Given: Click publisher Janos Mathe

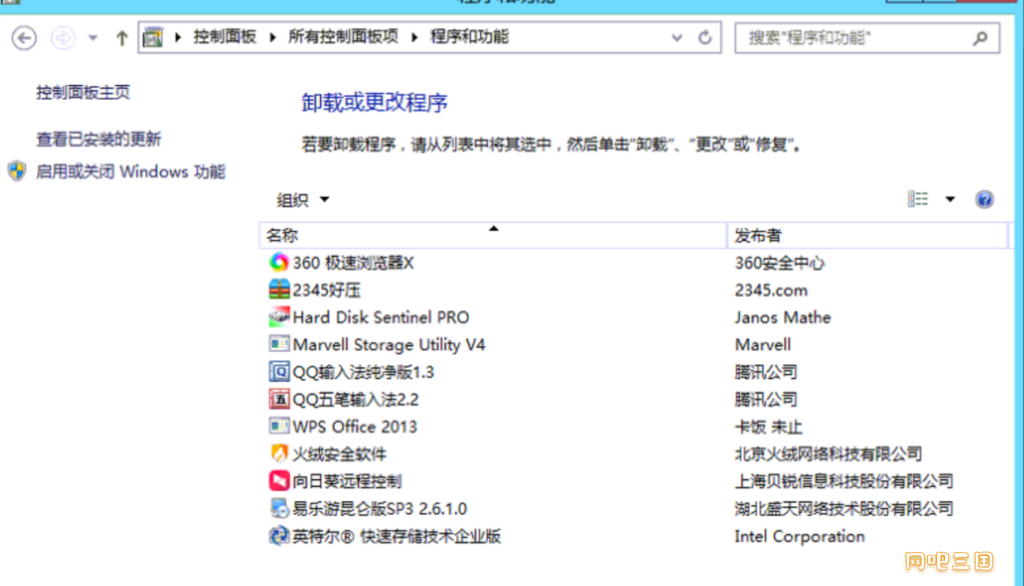Looking at the screenshot, I should (783, 317).
